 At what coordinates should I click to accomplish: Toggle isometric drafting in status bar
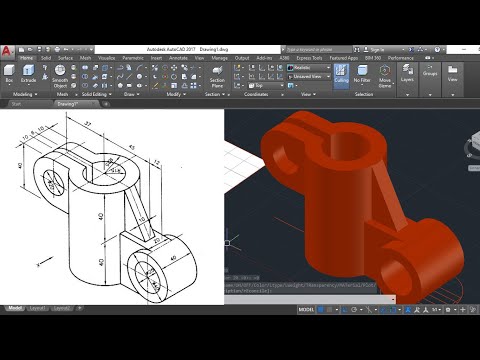[x=368, y=310]
